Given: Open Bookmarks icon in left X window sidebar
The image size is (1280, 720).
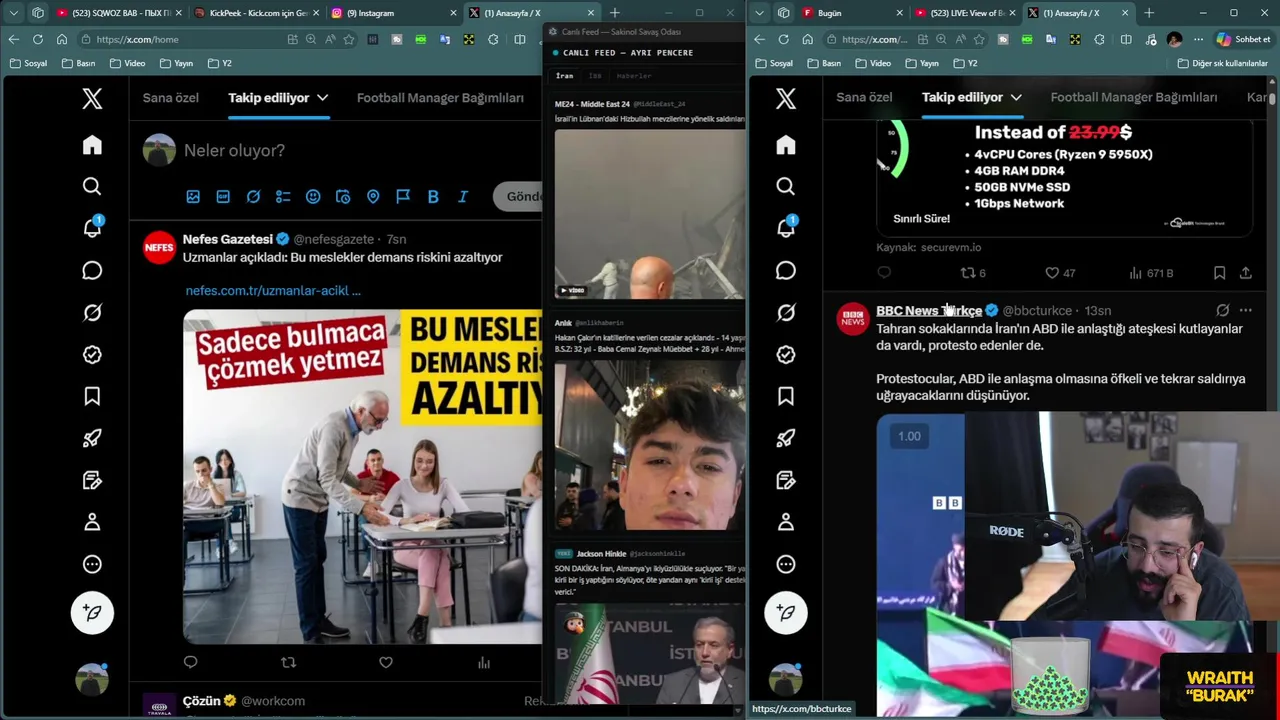Looking at the screenshot, I should (x=92, y=397).
